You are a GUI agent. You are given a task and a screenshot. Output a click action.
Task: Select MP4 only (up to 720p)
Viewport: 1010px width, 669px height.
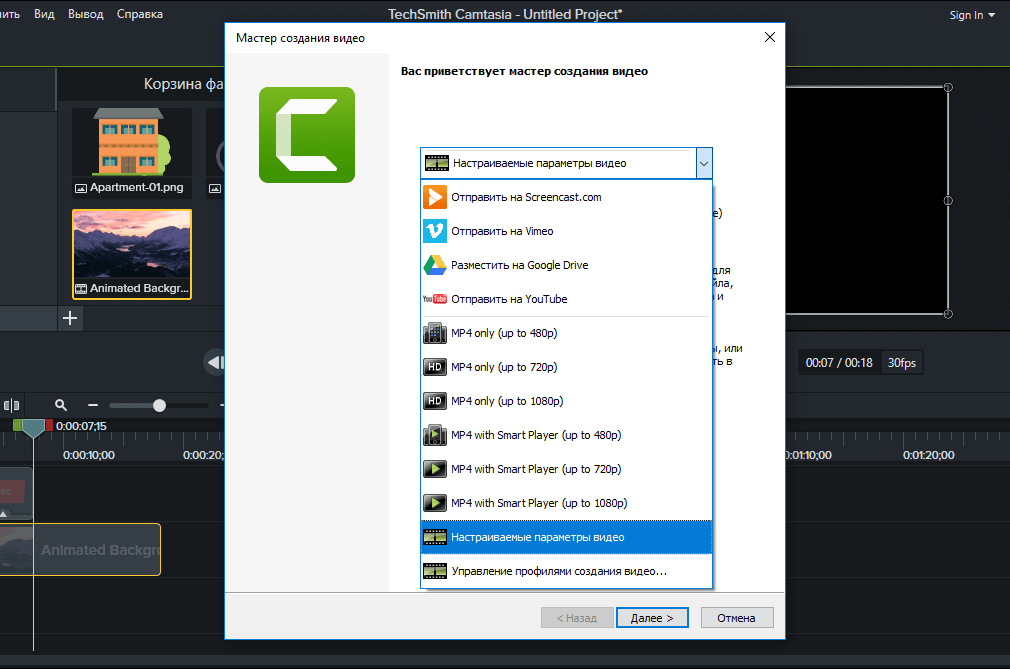566,367
